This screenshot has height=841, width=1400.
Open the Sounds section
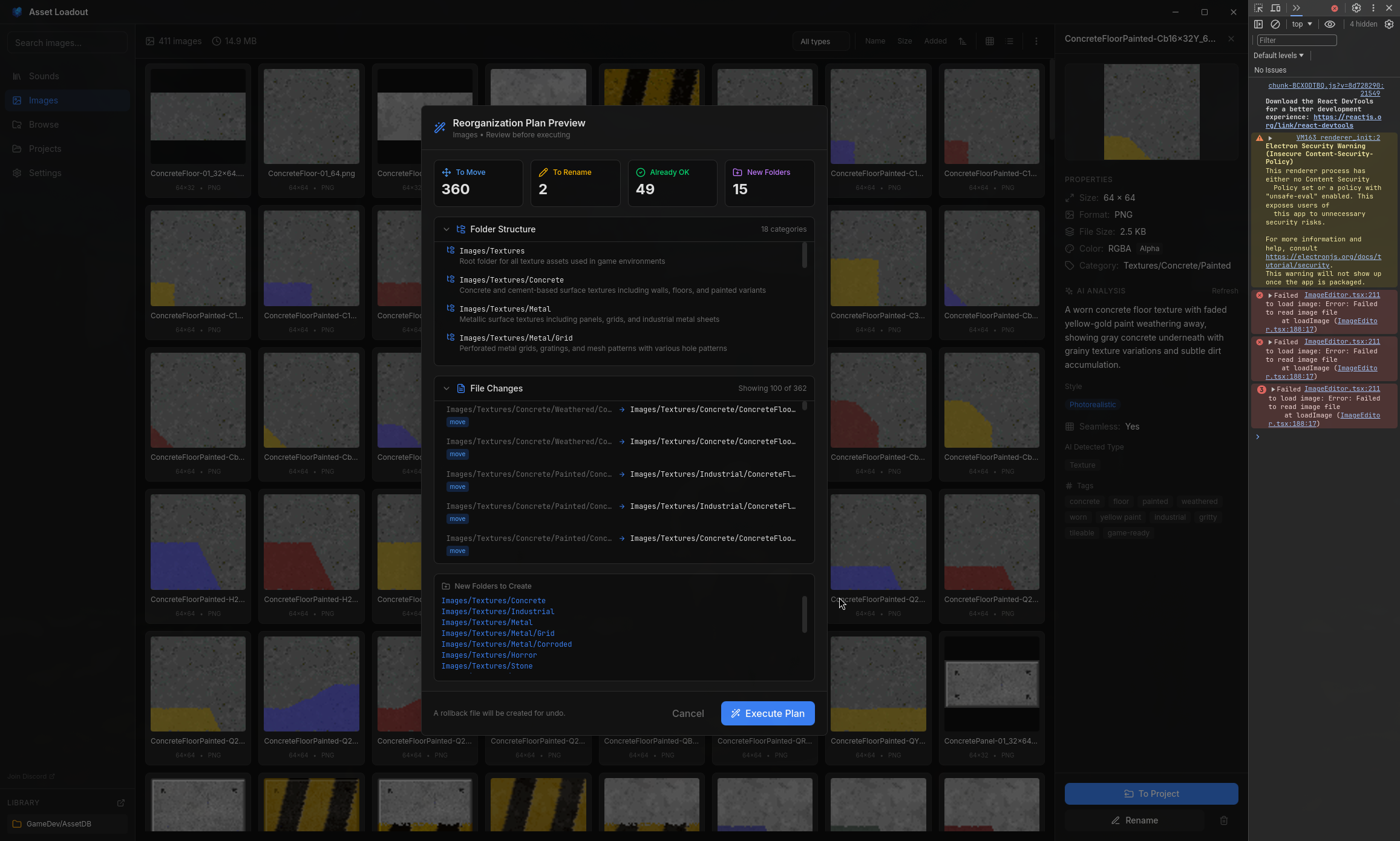[x=44, y=76]
